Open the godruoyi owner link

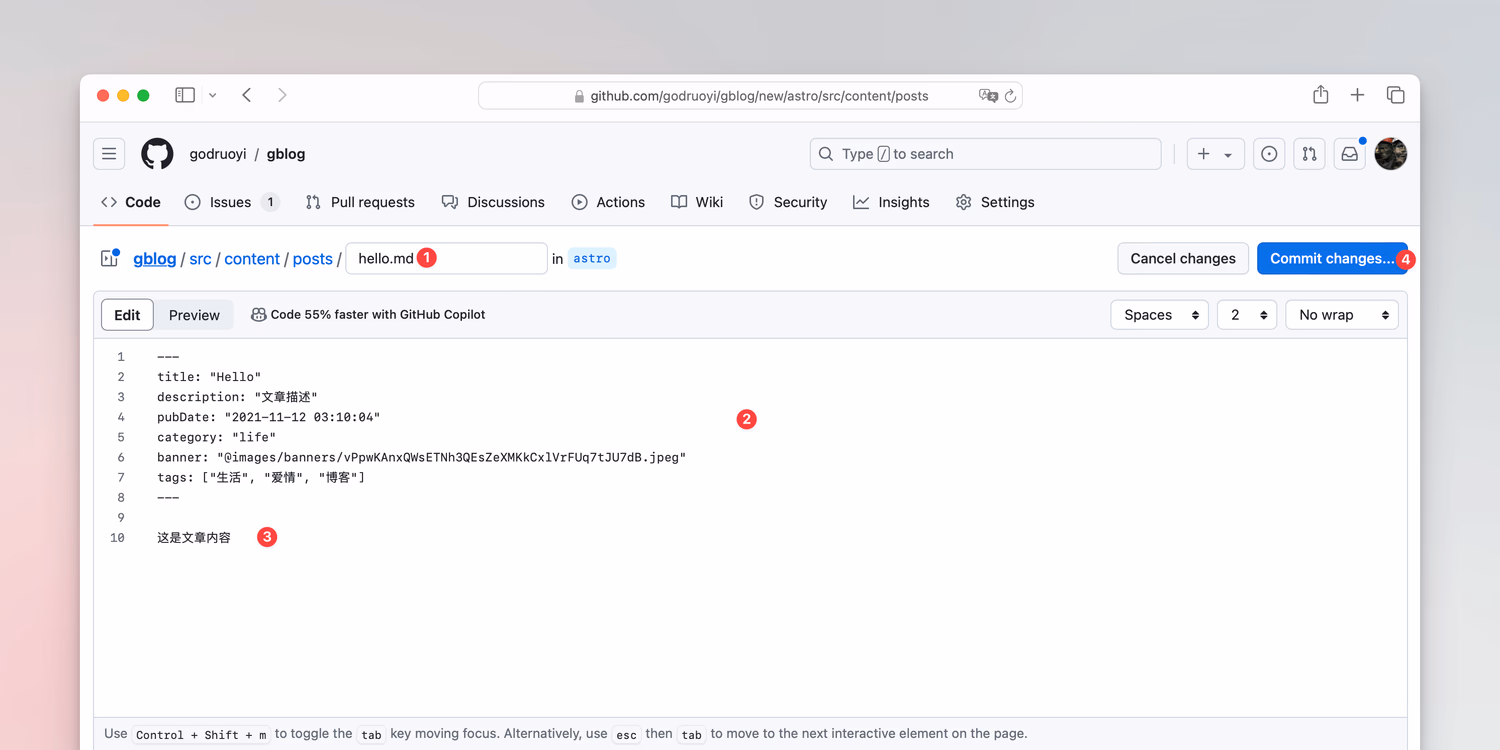(218, 154)
